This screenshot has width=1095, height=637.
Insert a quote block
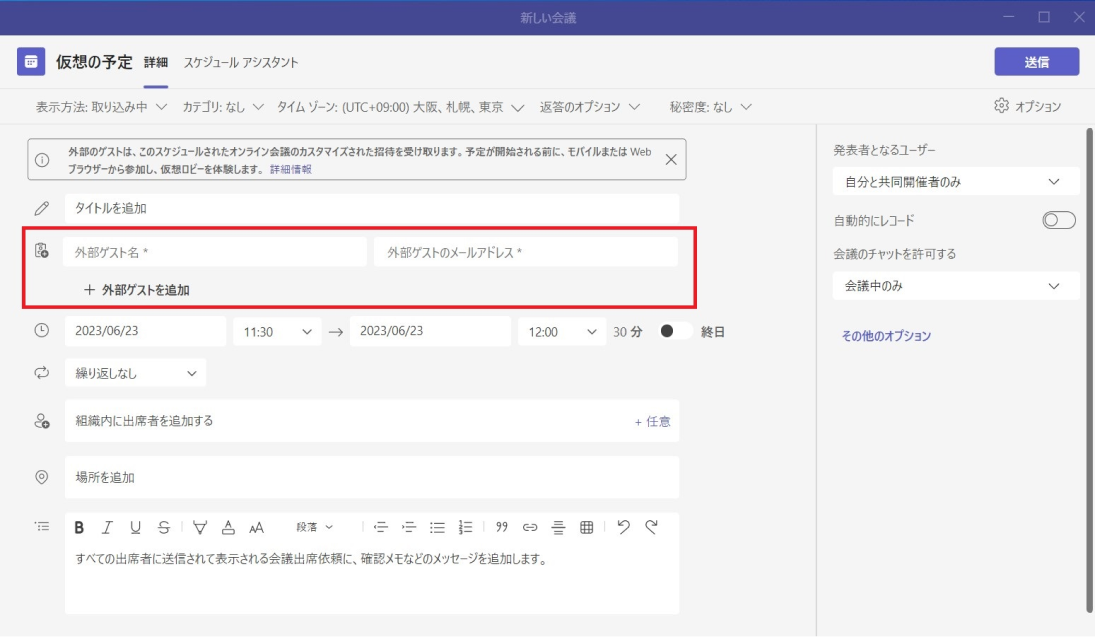point(501,527)
